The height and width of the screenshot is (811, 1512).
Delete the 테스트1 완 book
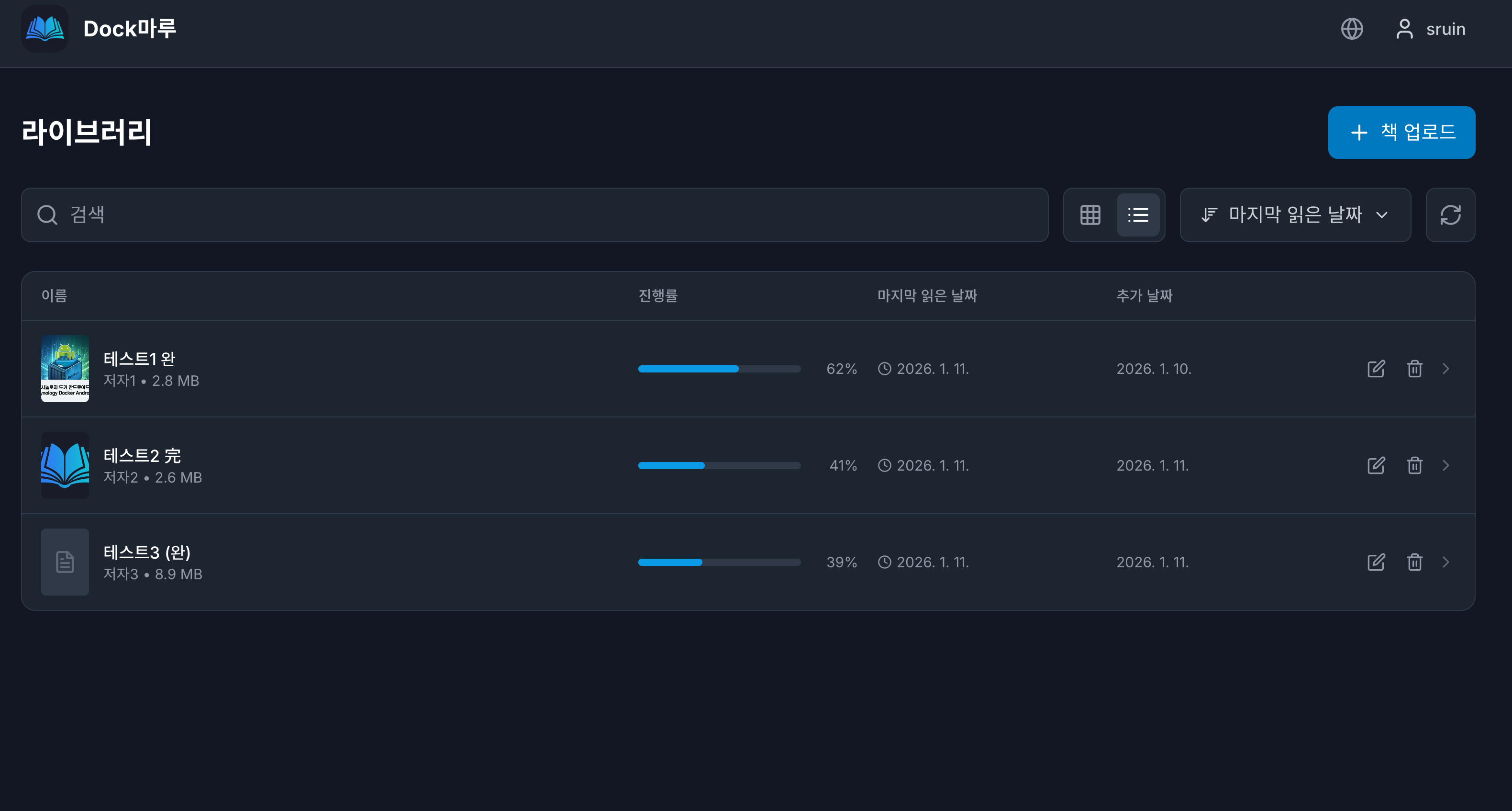pyautogui.click(x=1414, y=369)
